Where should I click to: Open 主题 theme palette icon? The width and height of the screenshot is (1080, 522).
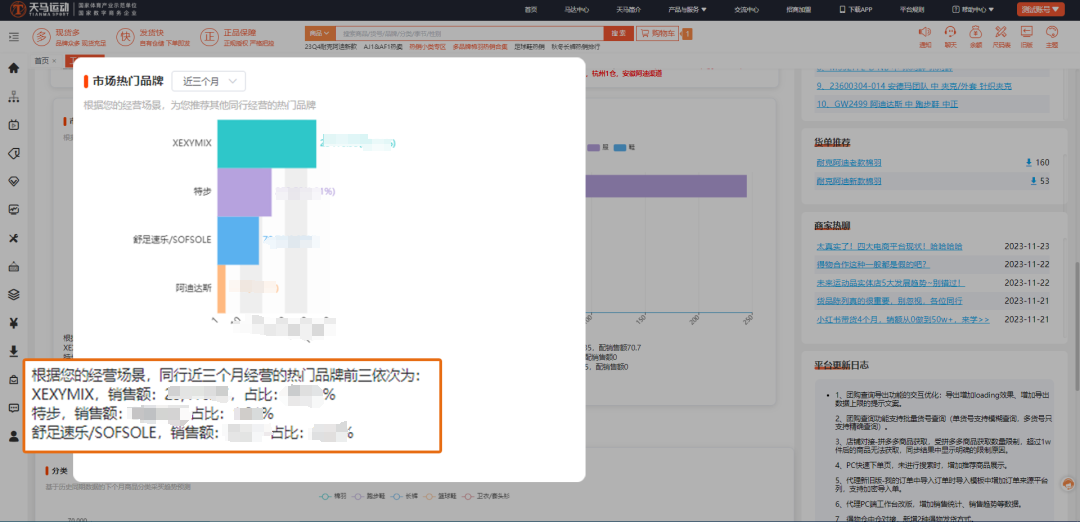point(1052,32)
